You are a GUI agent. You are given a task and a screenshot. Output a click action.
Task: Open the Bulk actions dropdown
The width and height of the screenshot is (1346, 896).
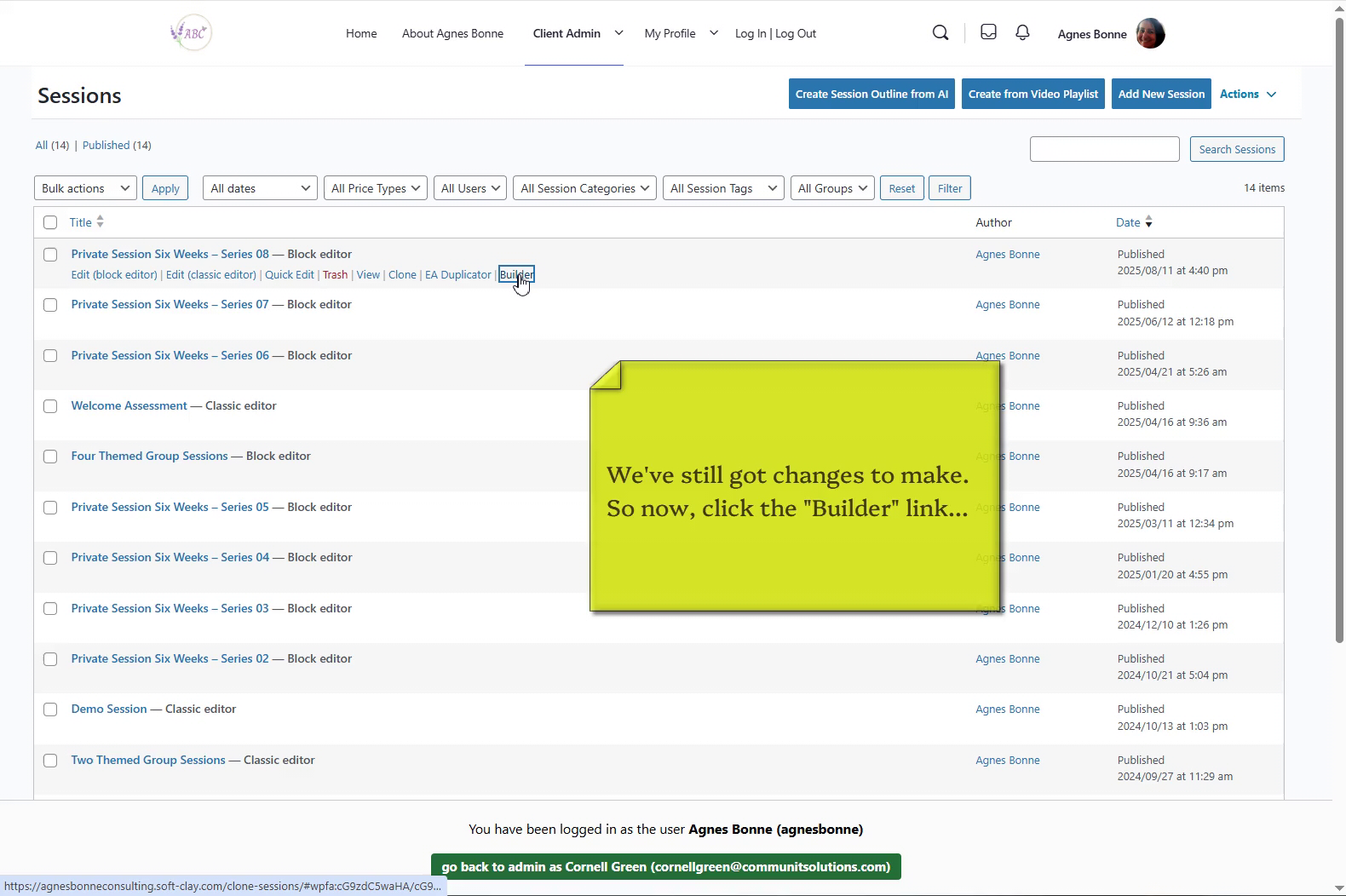[85, 188]
